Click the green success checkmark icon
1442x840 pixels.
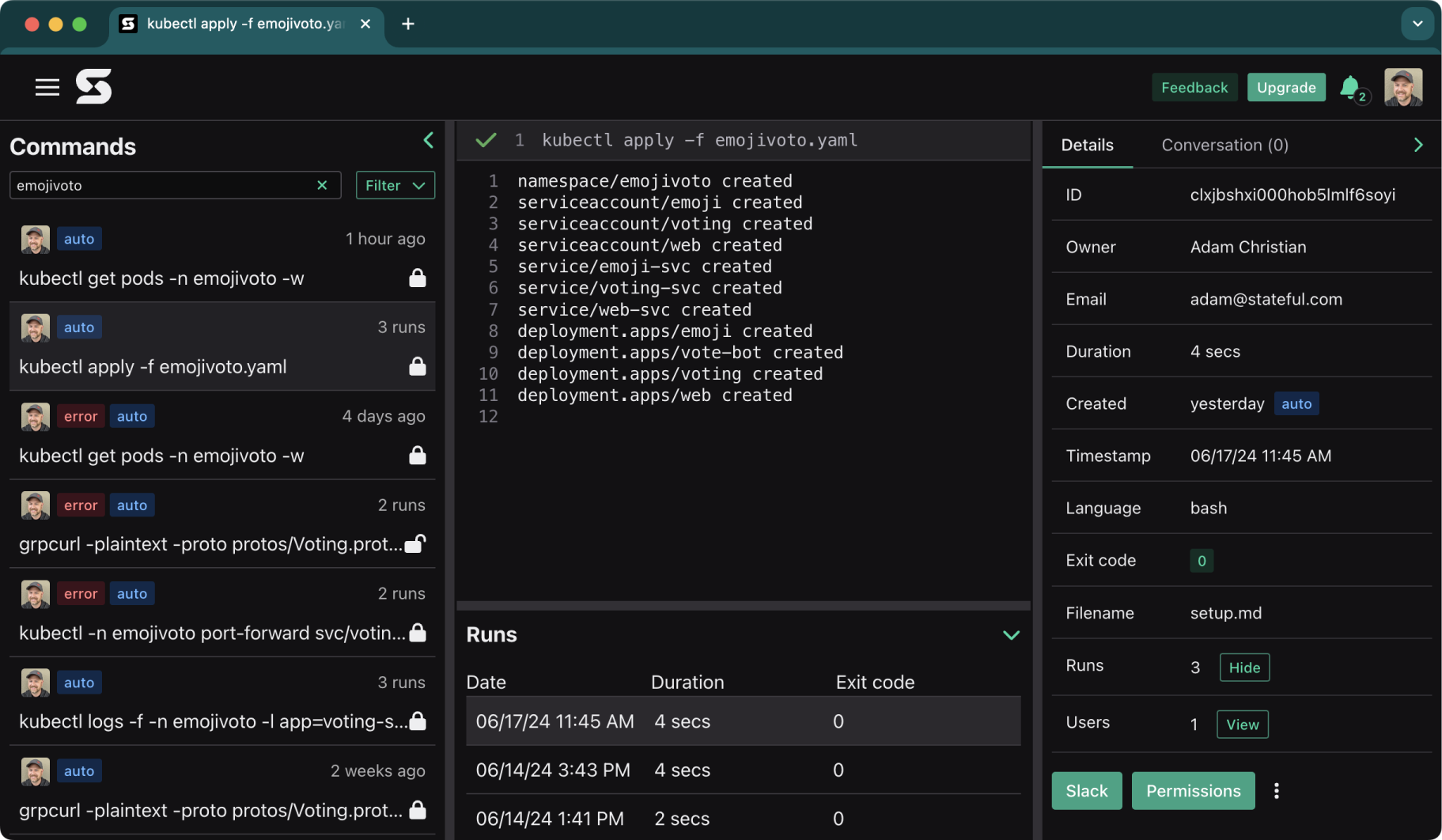point(486,140)
